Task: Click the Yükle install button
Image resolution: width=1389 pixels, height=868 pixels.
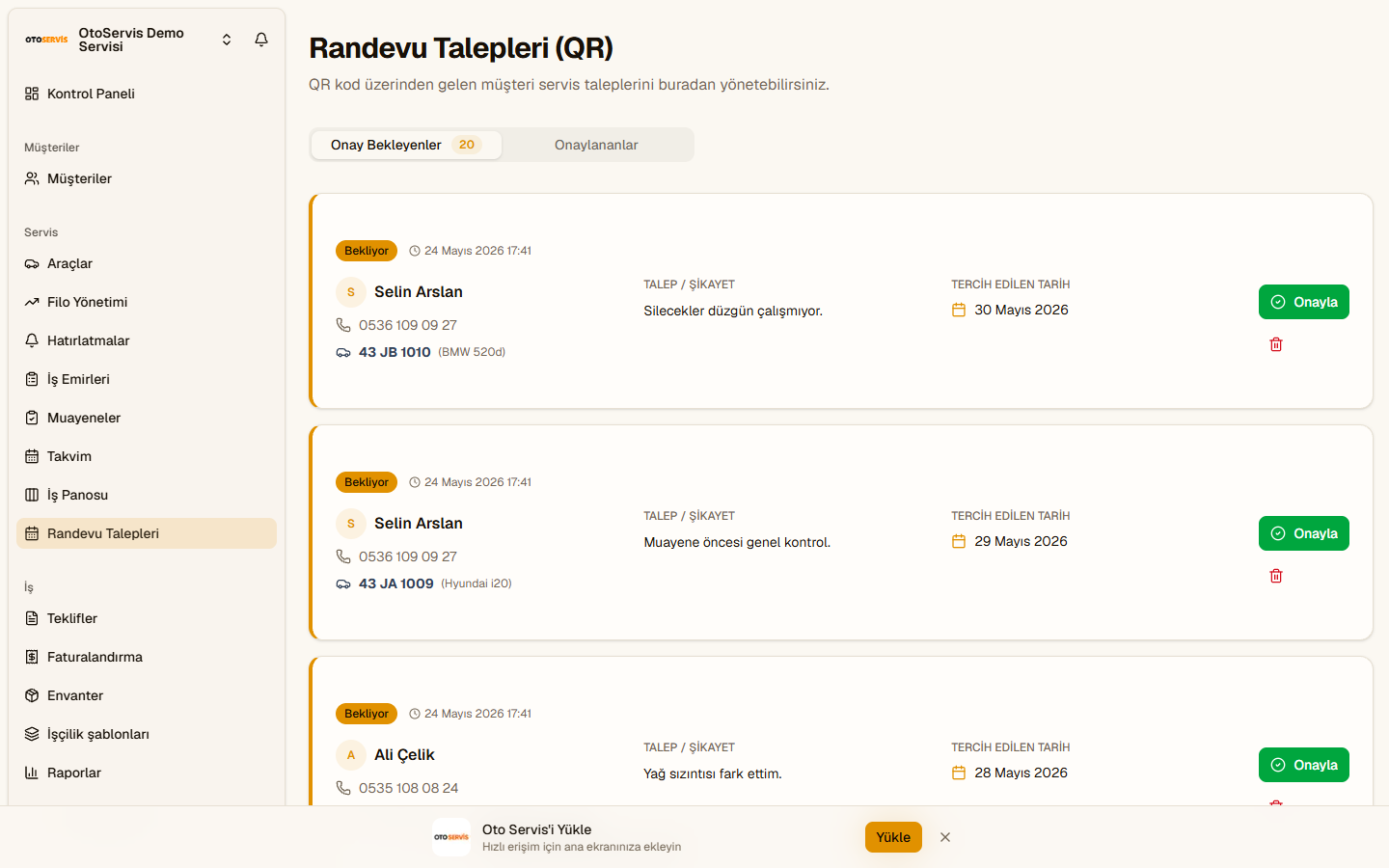Action: tap(893, 837)
